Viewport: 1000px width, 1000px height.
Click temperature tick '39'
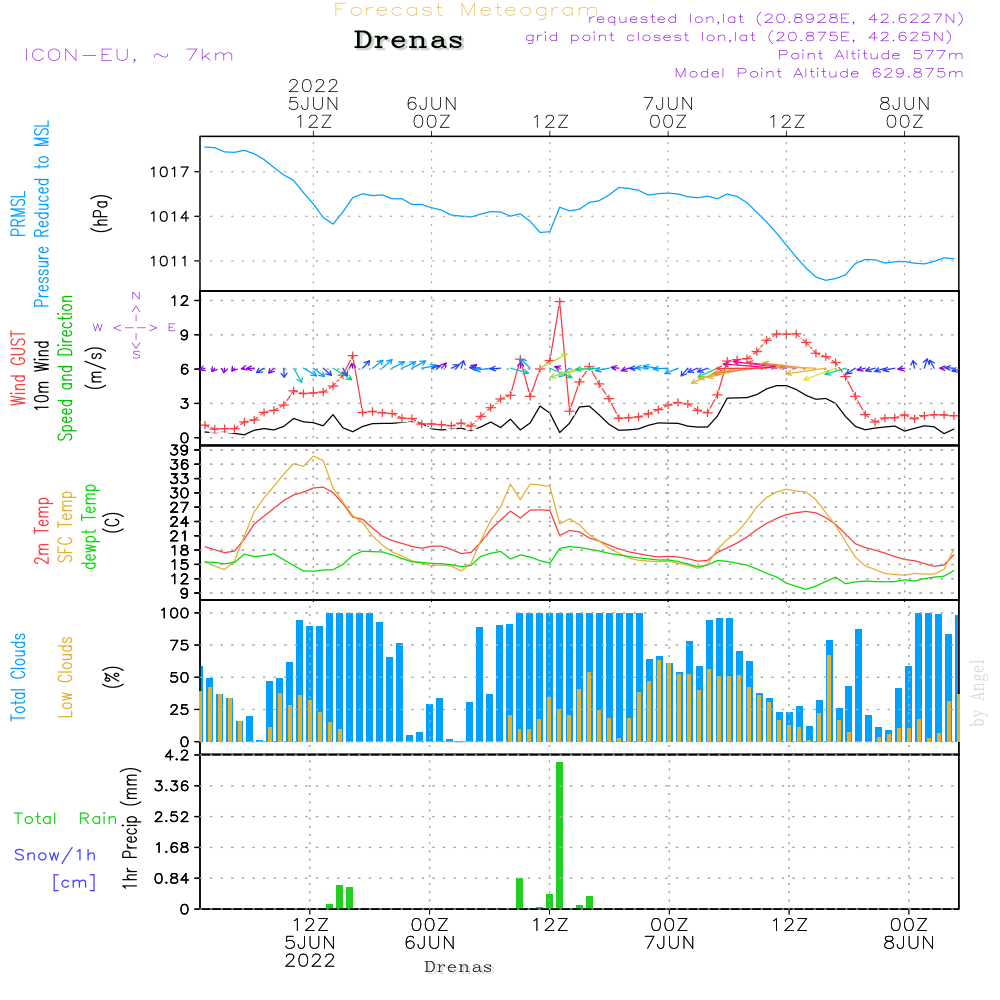click(x=180, y=450)
